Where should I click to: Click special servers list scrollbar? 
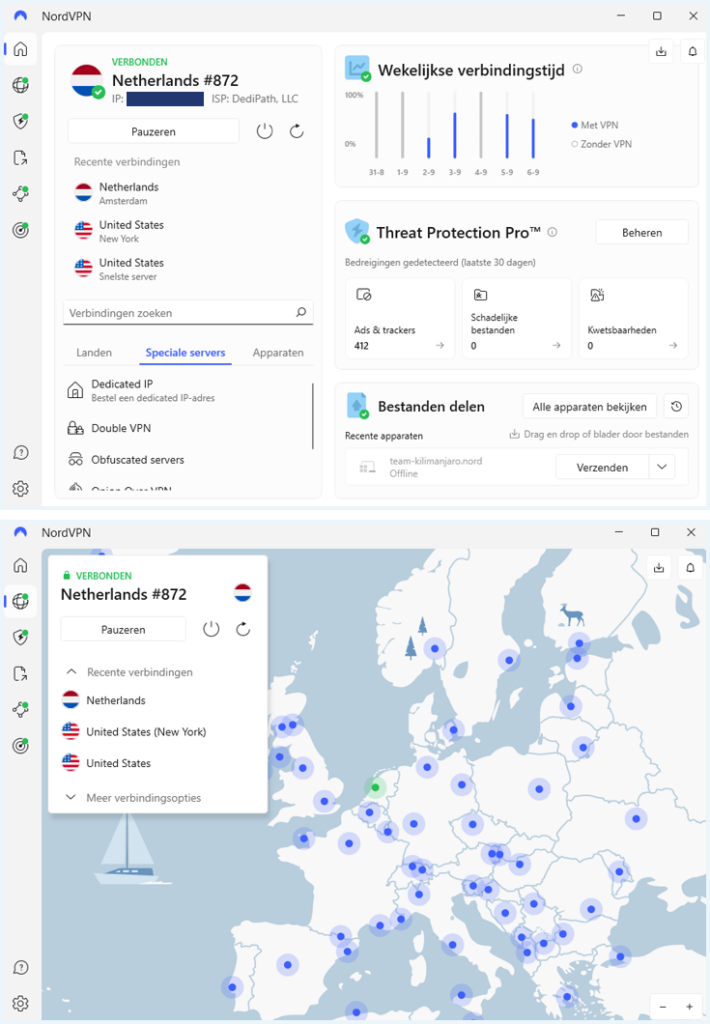313,416
